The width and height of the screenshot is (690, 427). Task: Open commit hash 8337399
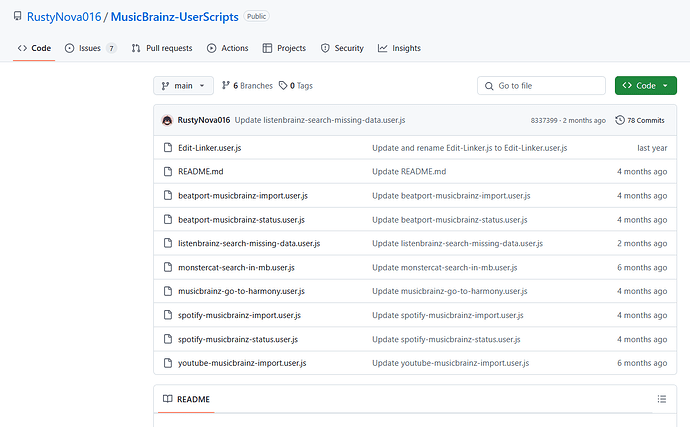pos(544,121)
